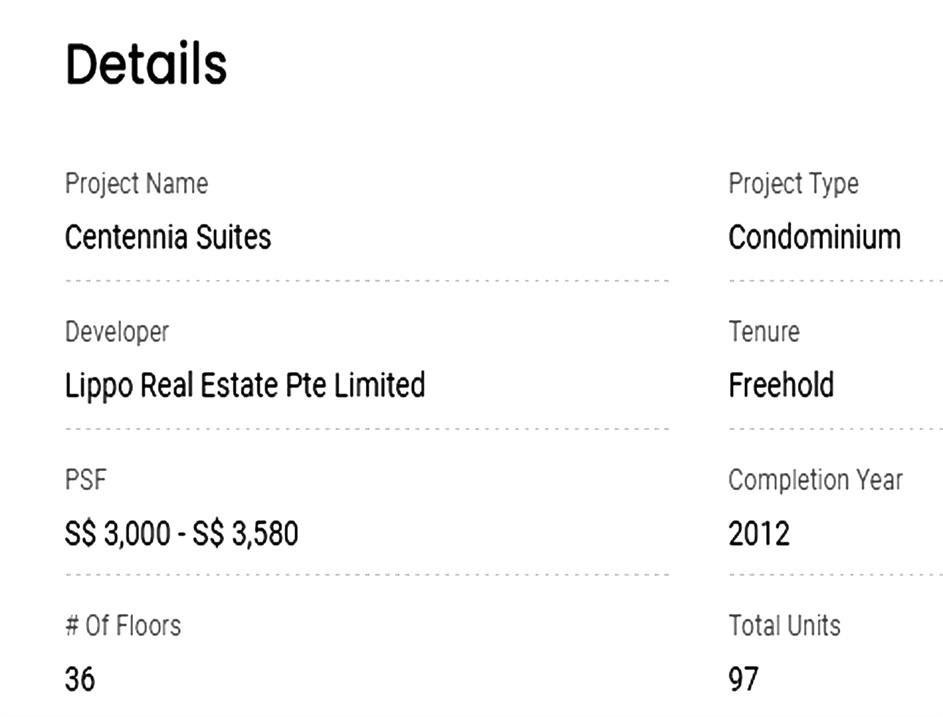The width and height of the screenshot is (943, 717).
Task: Select the Freehold tenure value
Action: [781, 385]
